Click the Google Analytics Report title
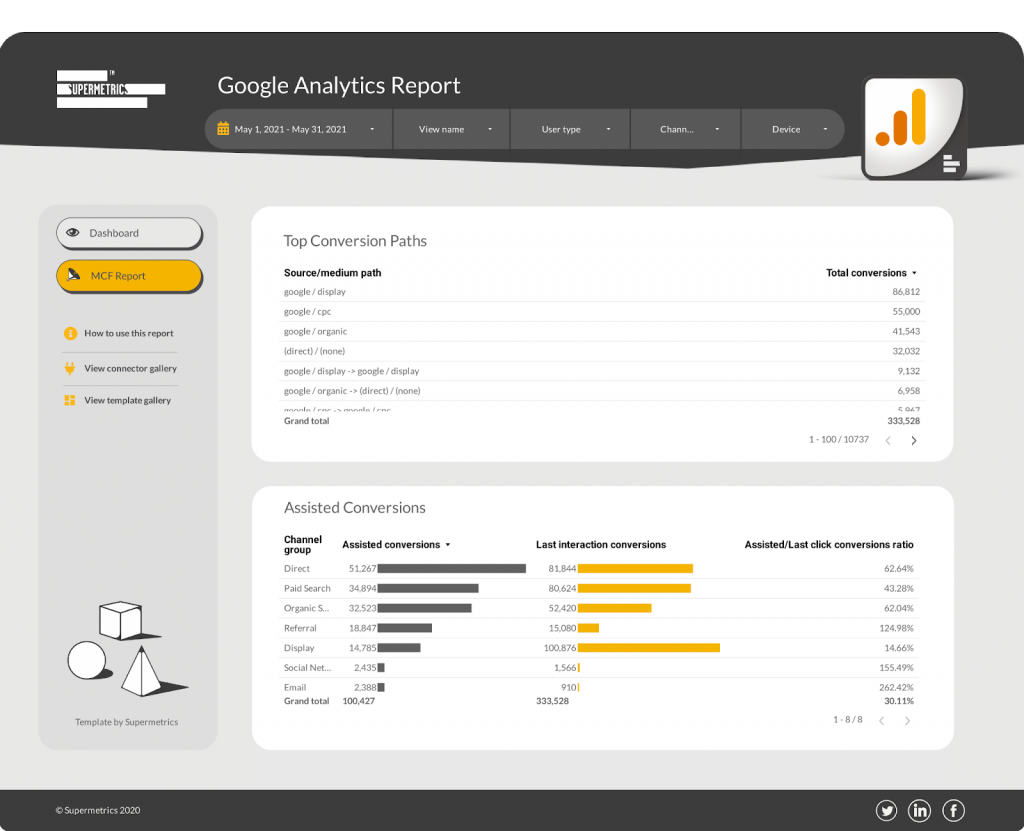1024x831 pixels. [339, 86]
